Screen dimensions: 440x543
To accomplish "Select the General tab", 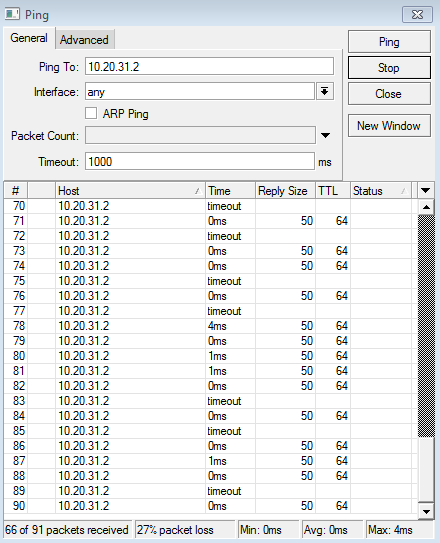I will click(x=29, y=38).
